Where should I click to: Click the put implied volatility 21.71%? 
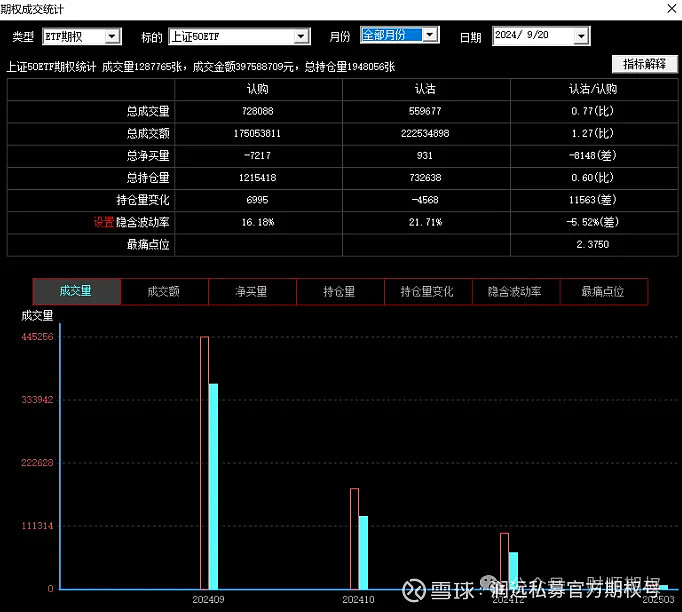[x=425, y=222]
